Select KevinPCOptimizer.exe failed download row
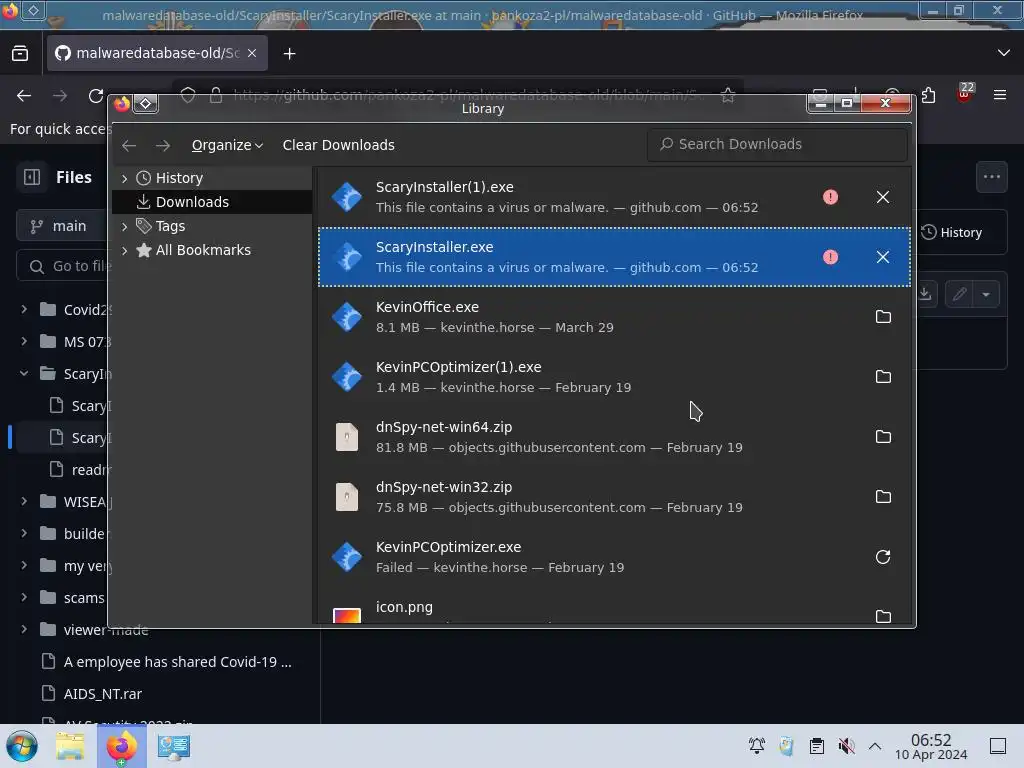Image resolution: width=1024 pixels, height=768 pixels. [614, 558]
